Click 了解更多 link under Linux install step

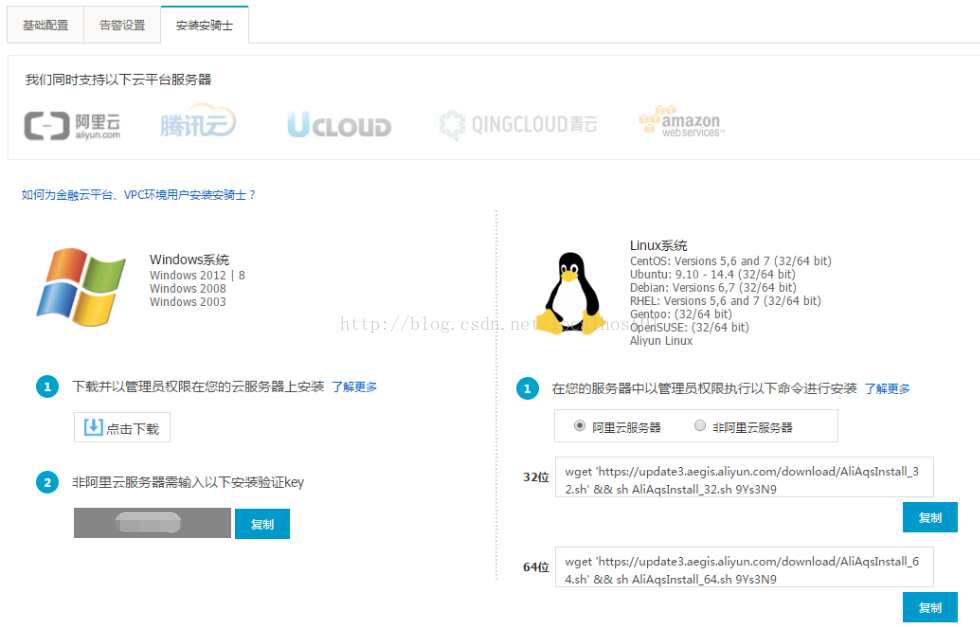click(887, 388)
